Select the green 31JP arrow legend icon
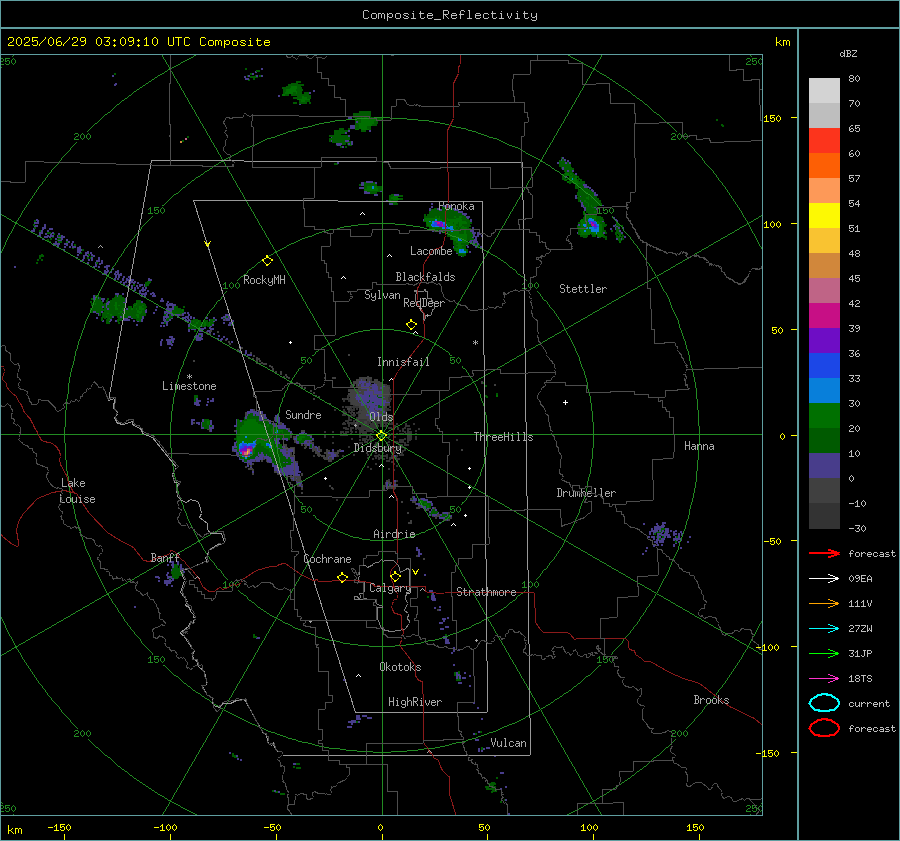The image size is (900, 841). [x=824, y=653]
